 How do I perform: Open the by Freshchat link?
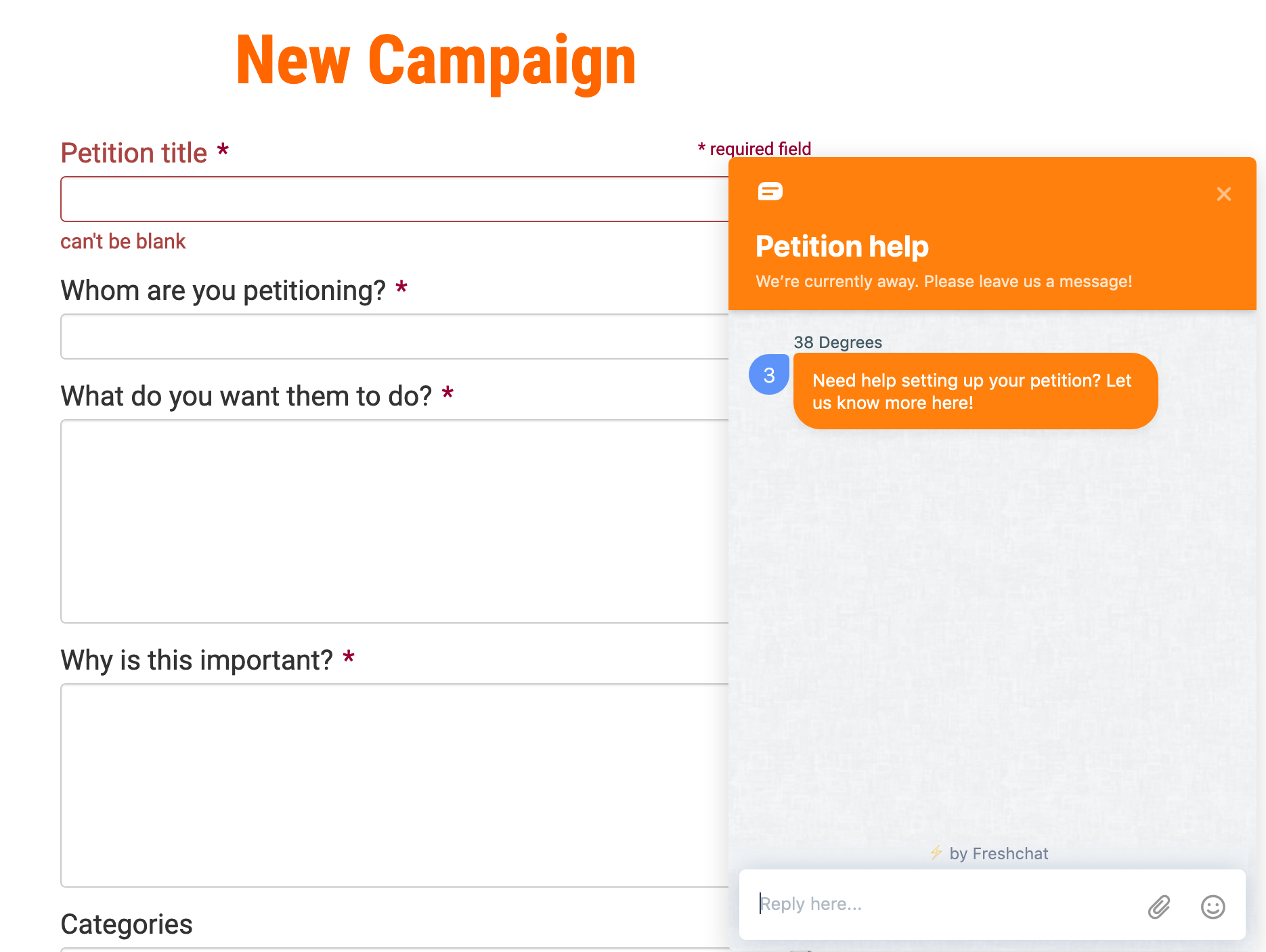tap(999, 853)
